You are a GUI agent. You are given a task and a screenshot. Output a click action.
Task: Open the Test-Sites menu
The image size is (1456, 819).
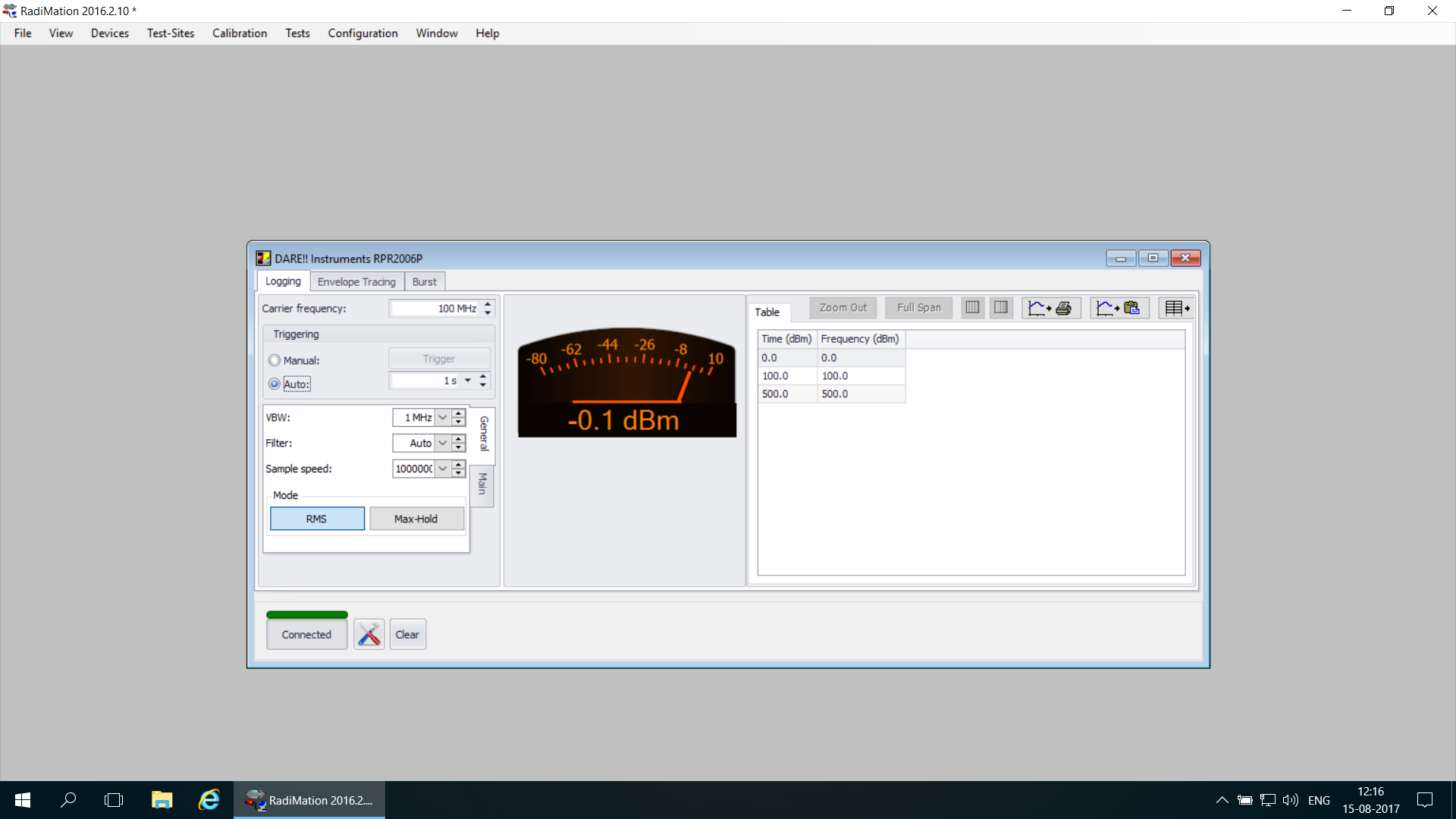click(x=171, y=33)
